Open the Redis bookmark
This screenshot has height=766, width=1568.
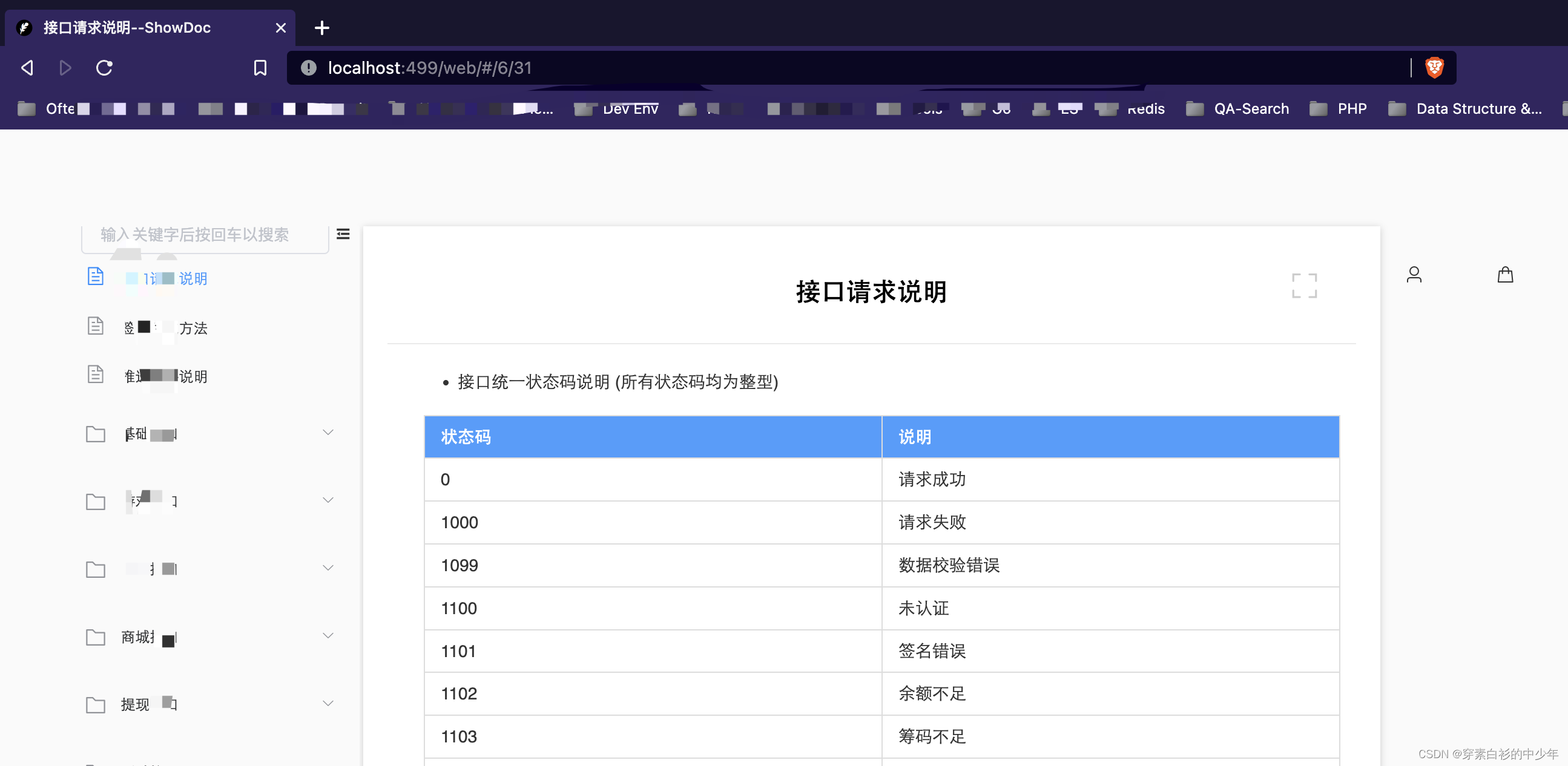tap(1145, 108)
